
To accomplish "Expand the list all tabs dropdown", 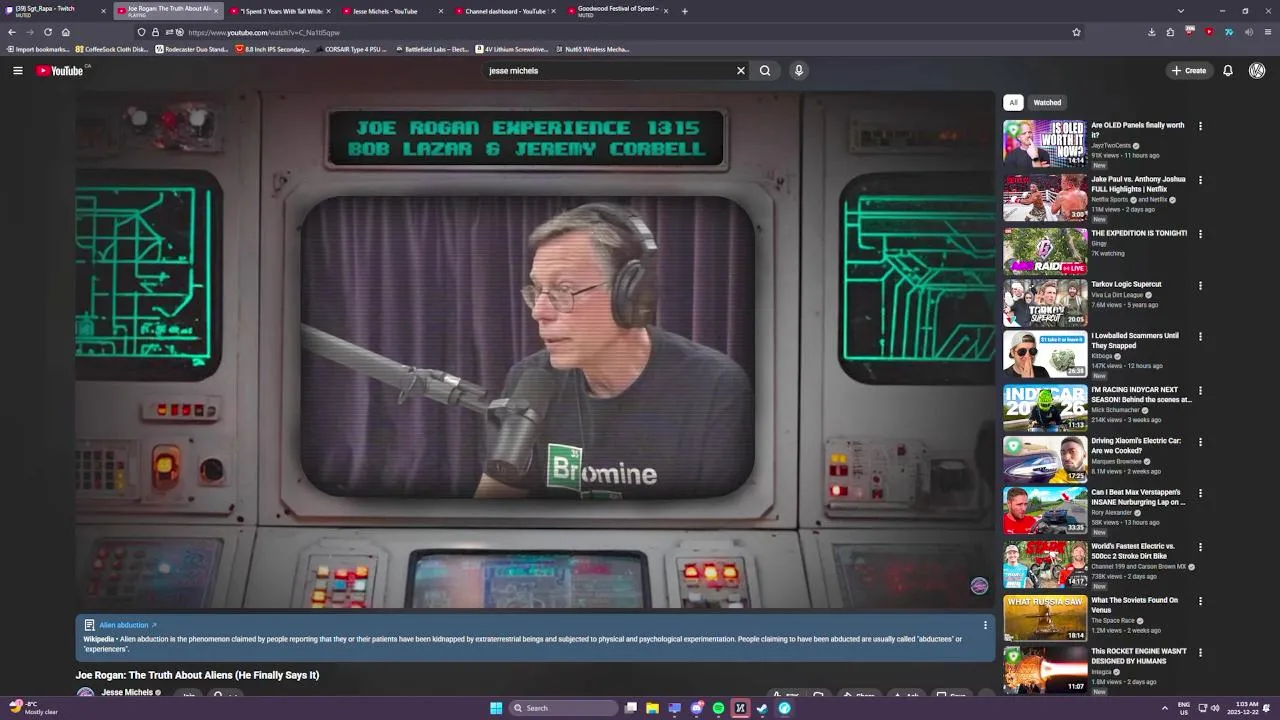I will pos(1180,11).
